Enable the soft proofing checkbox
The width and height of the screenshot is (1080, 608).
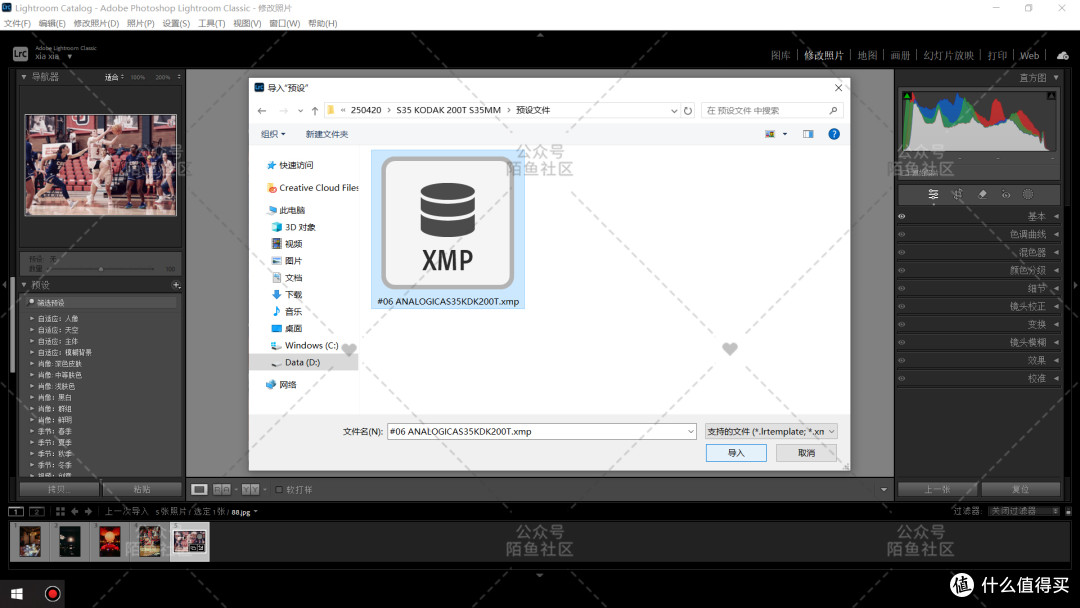click(279, 490)
